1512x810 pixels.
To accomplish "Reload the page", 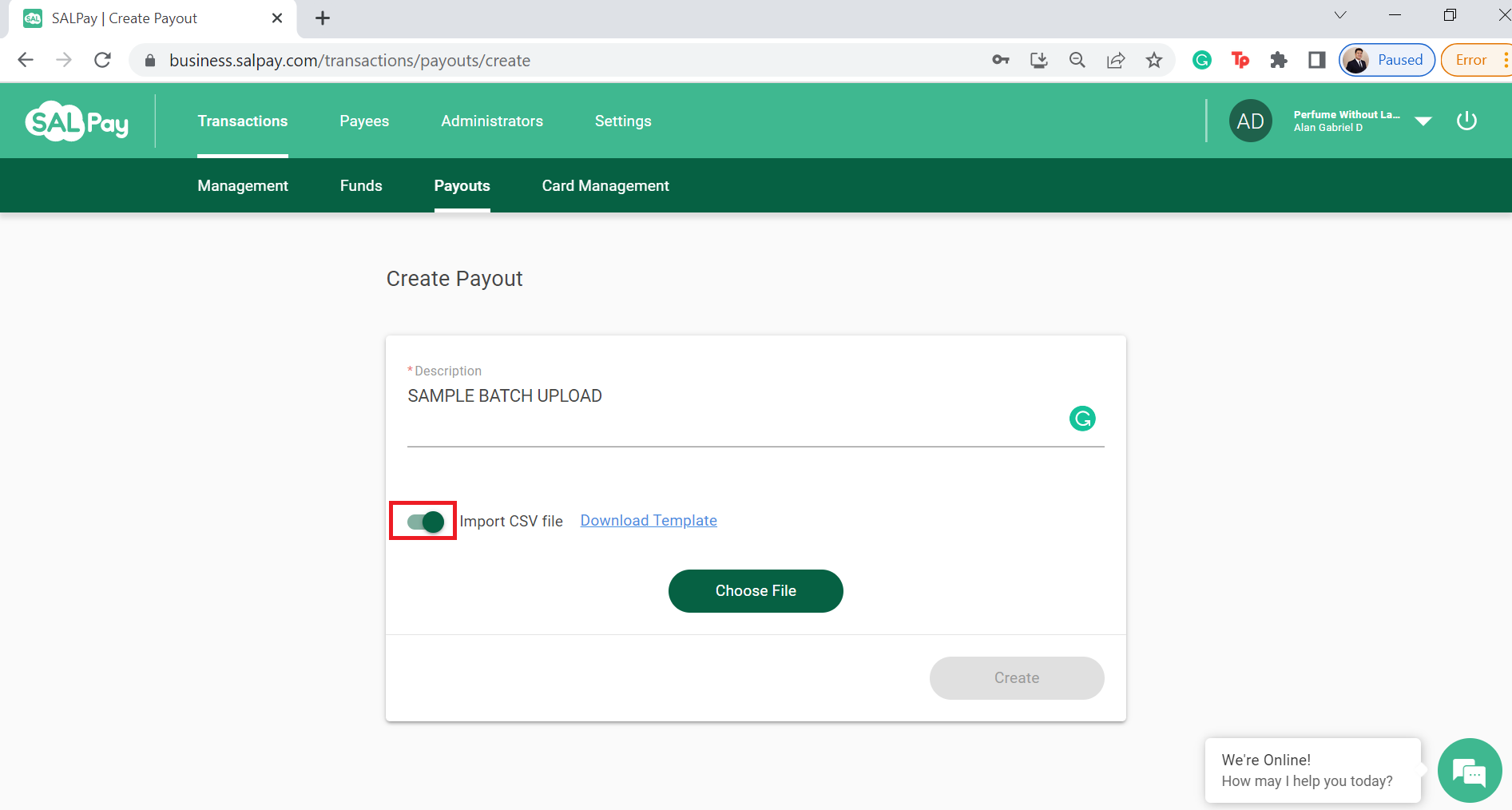I will click(x=102, y=60).
